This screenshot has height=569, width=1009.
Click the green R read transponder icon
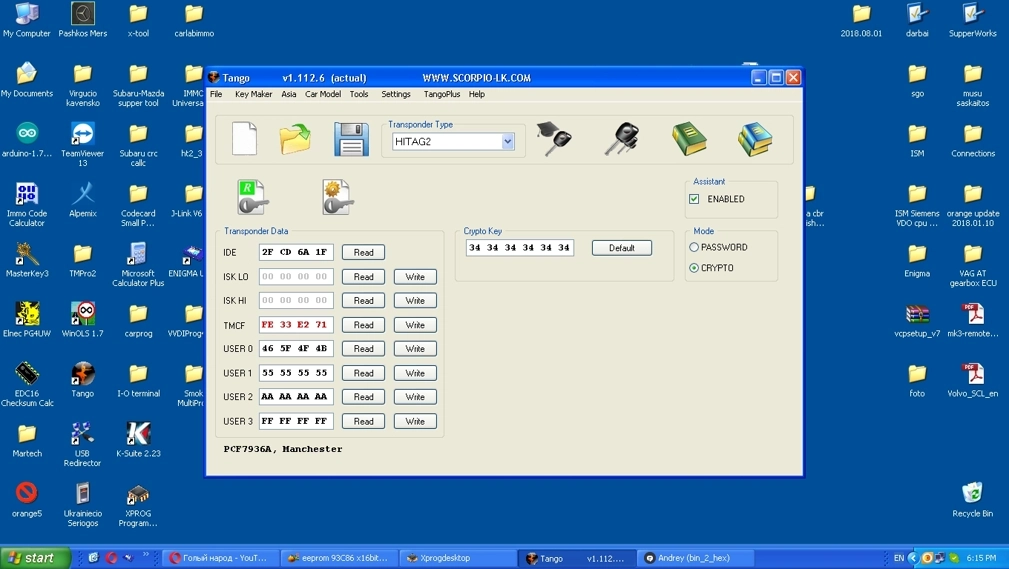[x=252, y=197]
